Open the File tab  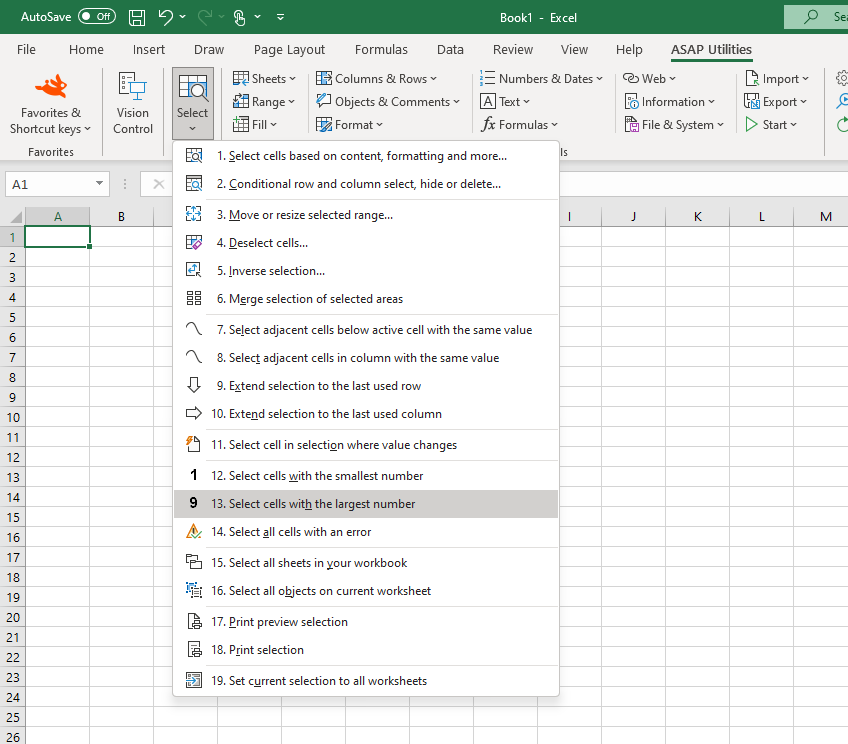click(26, 50)
